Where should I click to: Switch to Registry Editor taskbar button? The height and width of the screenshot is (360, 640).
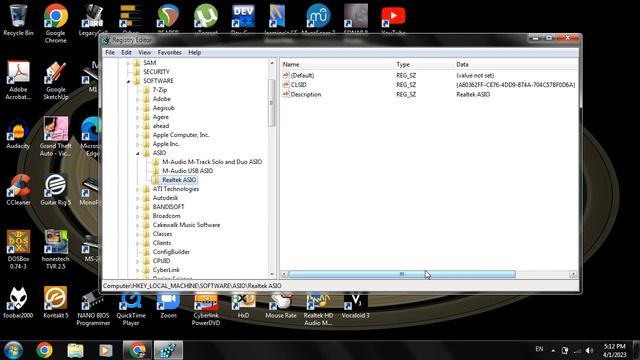tap(168, 350)
